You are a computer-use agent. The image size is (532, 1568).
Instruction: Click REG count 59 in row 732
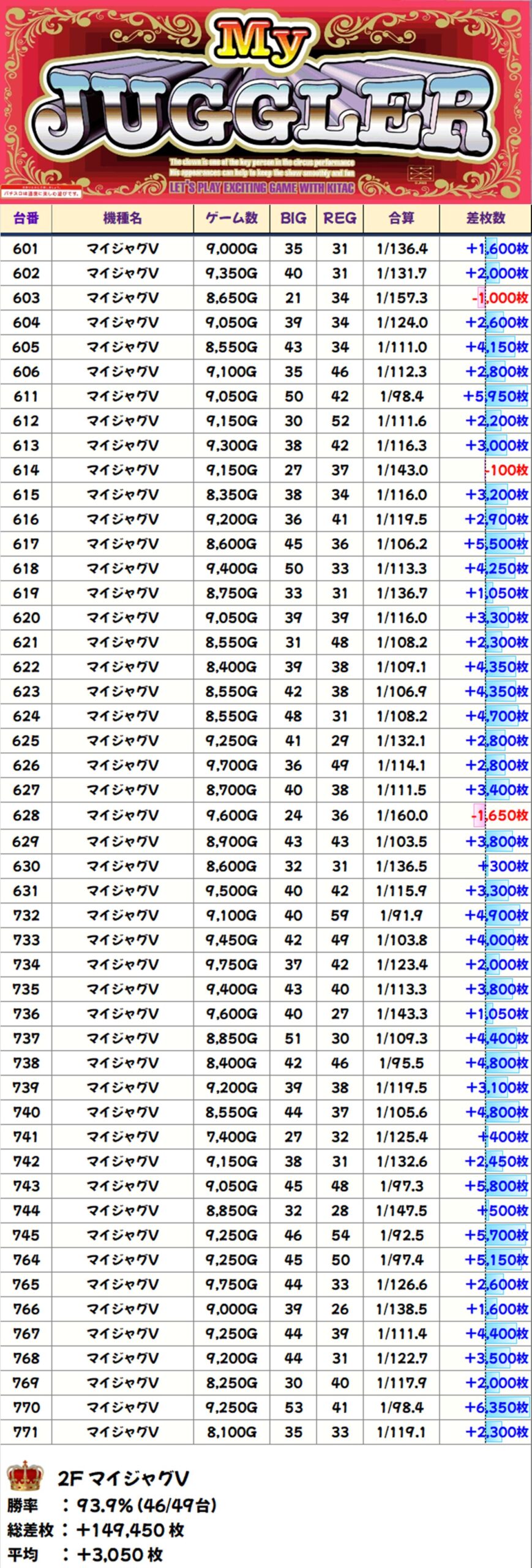point(340,916)
